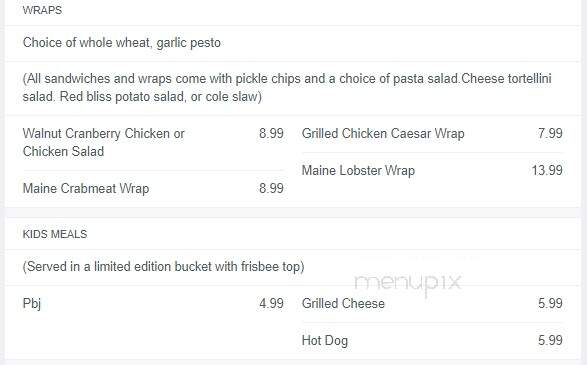
Task: Click the Maine Crabmeat Wrap 8.99 price
Action: point(271,188)
